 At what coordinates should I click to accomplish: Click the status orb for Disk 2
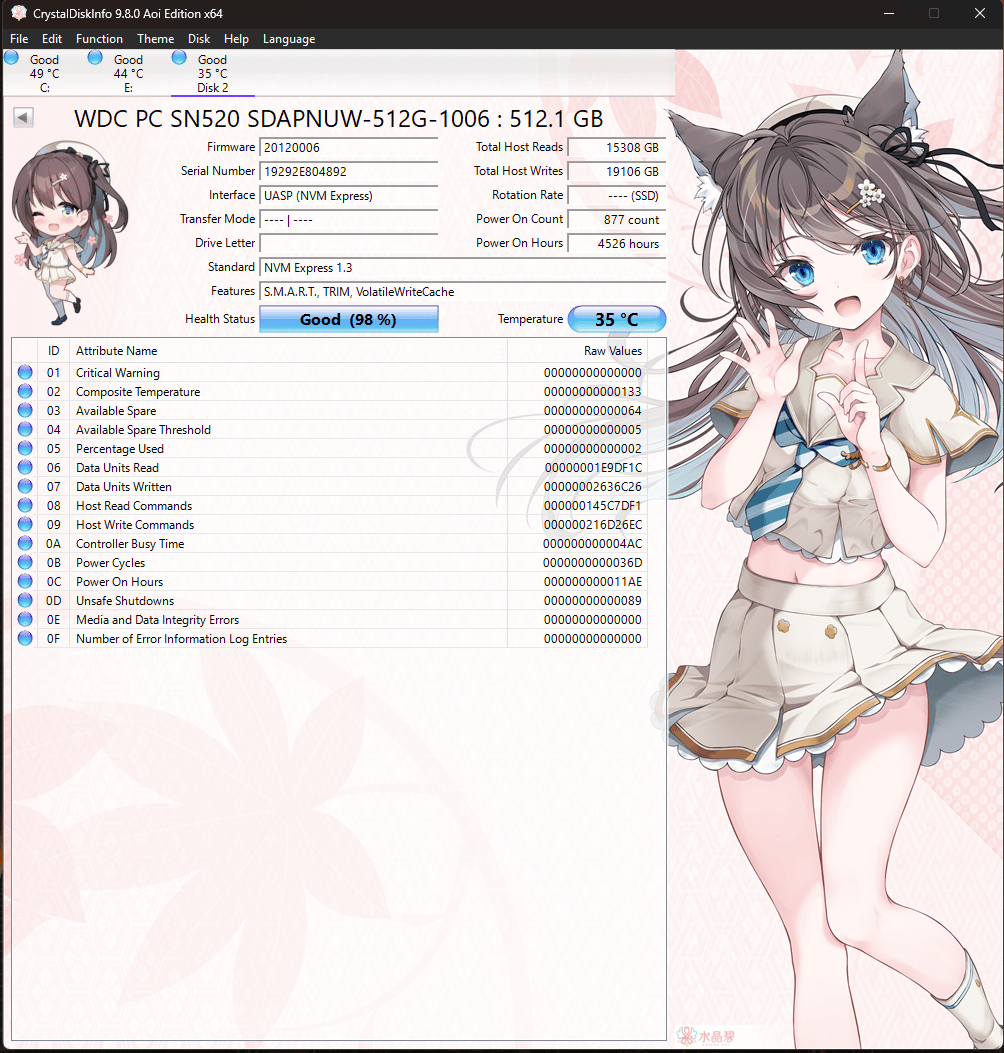click(x=179, y=58)
